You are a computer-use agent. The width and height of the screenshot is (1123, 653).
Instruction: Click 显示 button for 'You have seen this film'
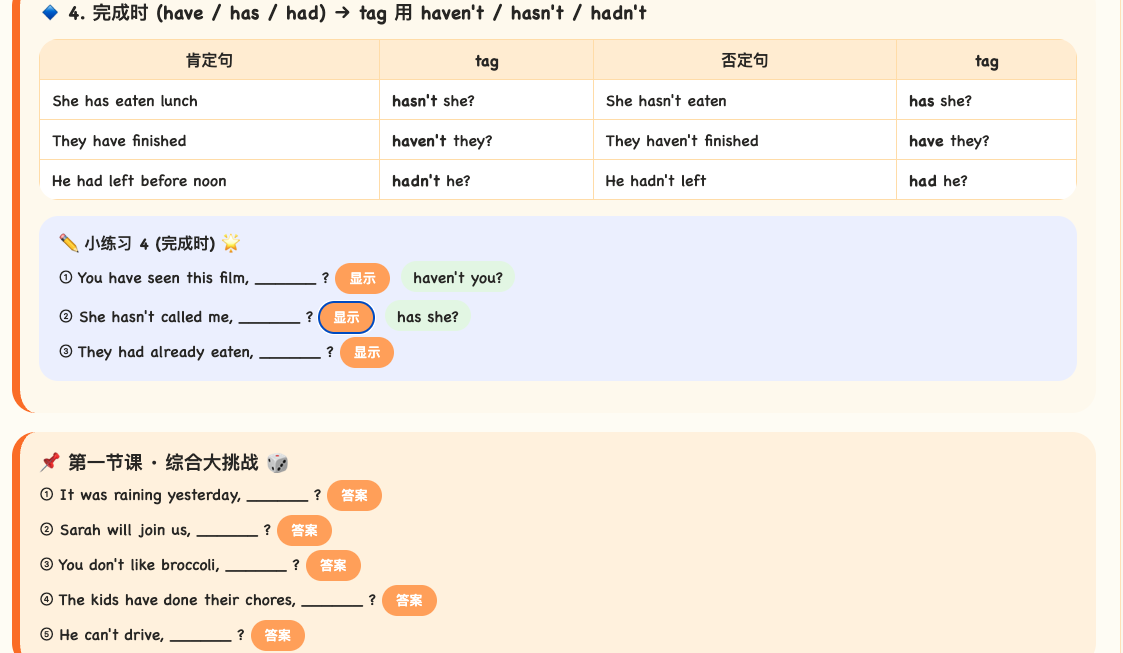pos(362,279)
